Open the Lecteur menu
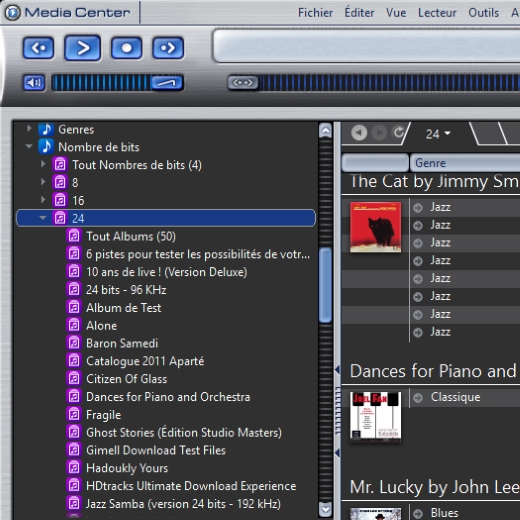Image resolution: width=520 pixels, height=520 pixels. (x=437, y=13)
